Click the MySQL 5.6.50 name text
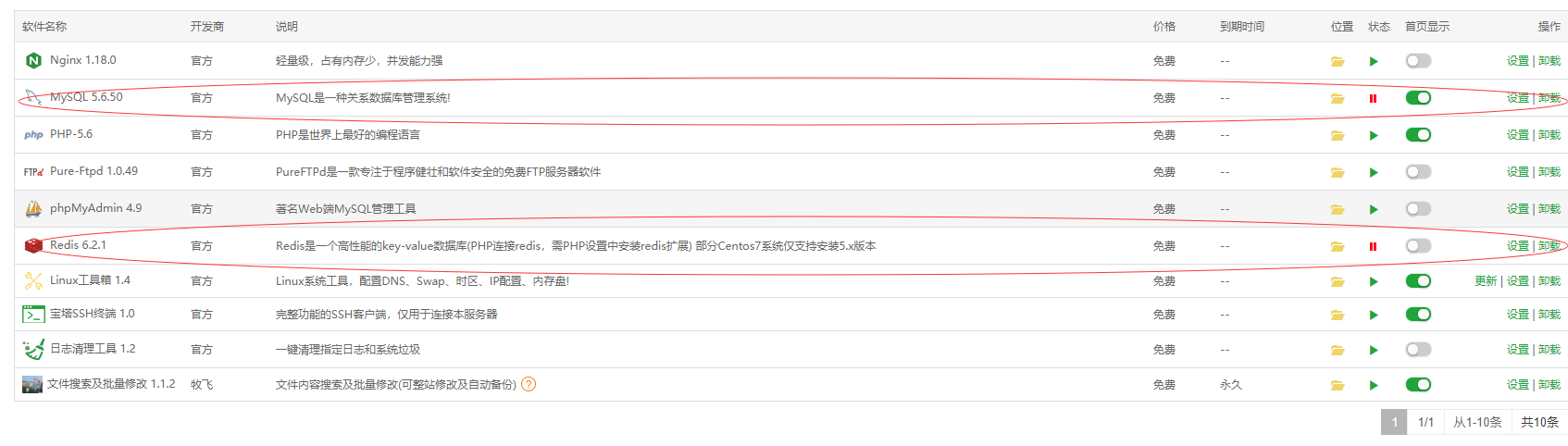 [x=86, y=97]
